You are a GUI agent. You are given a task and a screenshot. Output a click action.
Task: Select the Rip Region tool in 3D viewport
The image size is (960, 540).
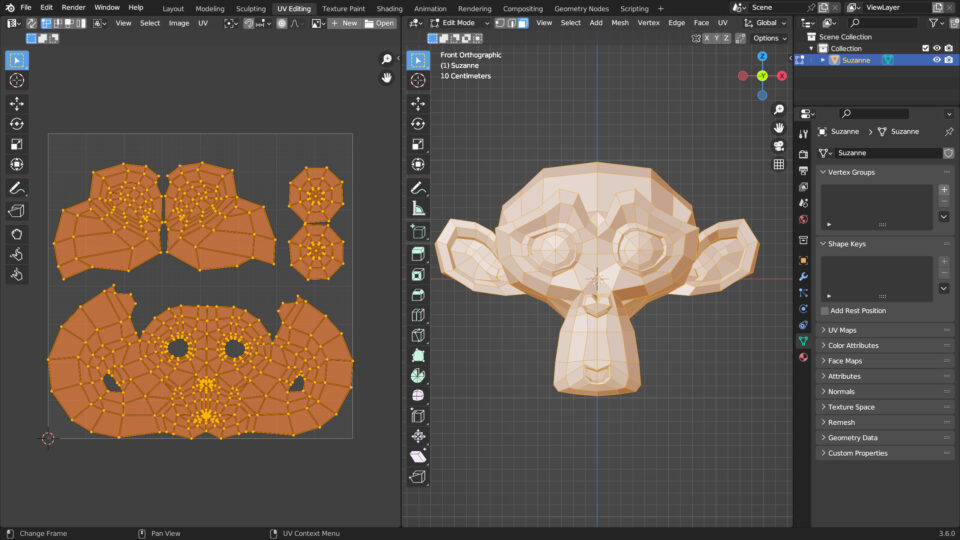[x=418, y=476]
